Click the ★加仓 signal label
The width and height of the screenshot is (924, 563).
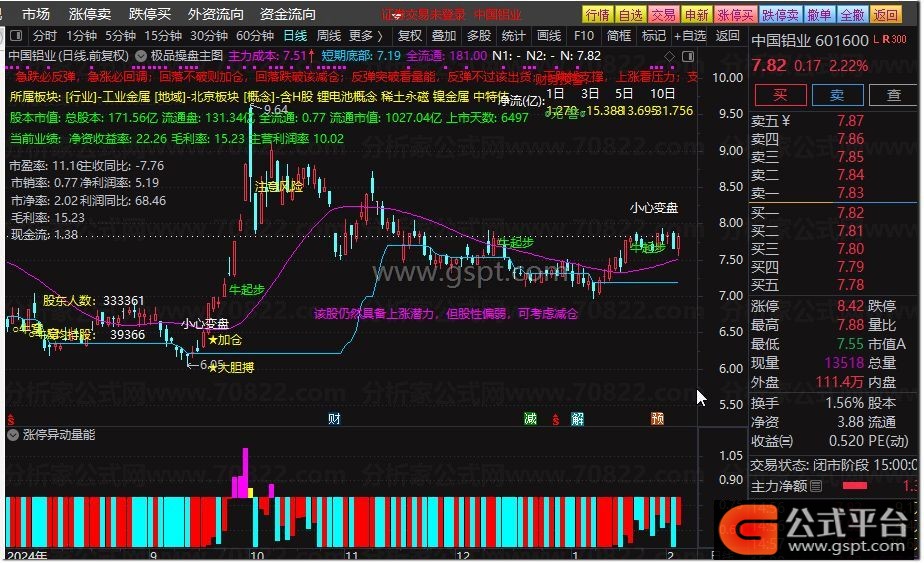click(225, 340)
